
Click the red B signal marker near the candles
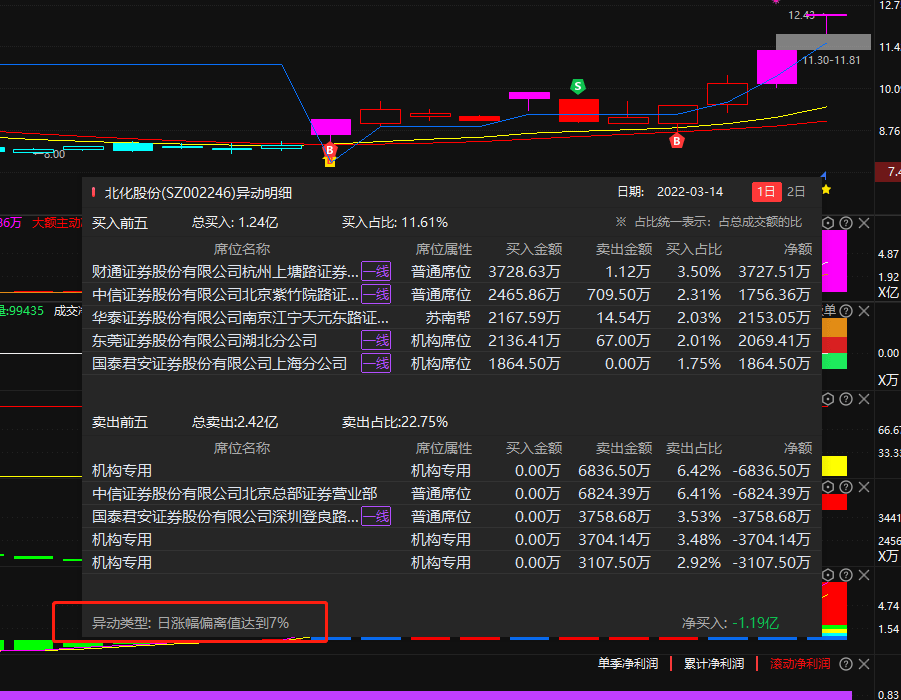(x=677, y=142)
